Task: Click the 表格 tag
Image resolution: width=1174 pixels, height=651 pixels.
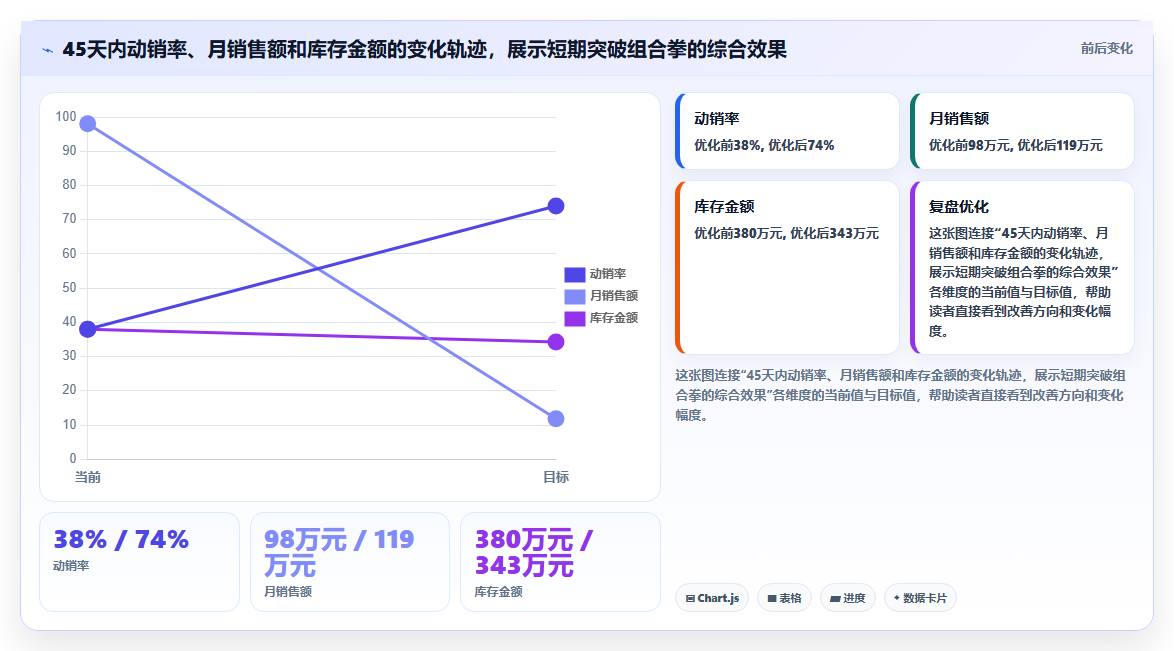Action: pyautogui.click(x=784, y=598)
